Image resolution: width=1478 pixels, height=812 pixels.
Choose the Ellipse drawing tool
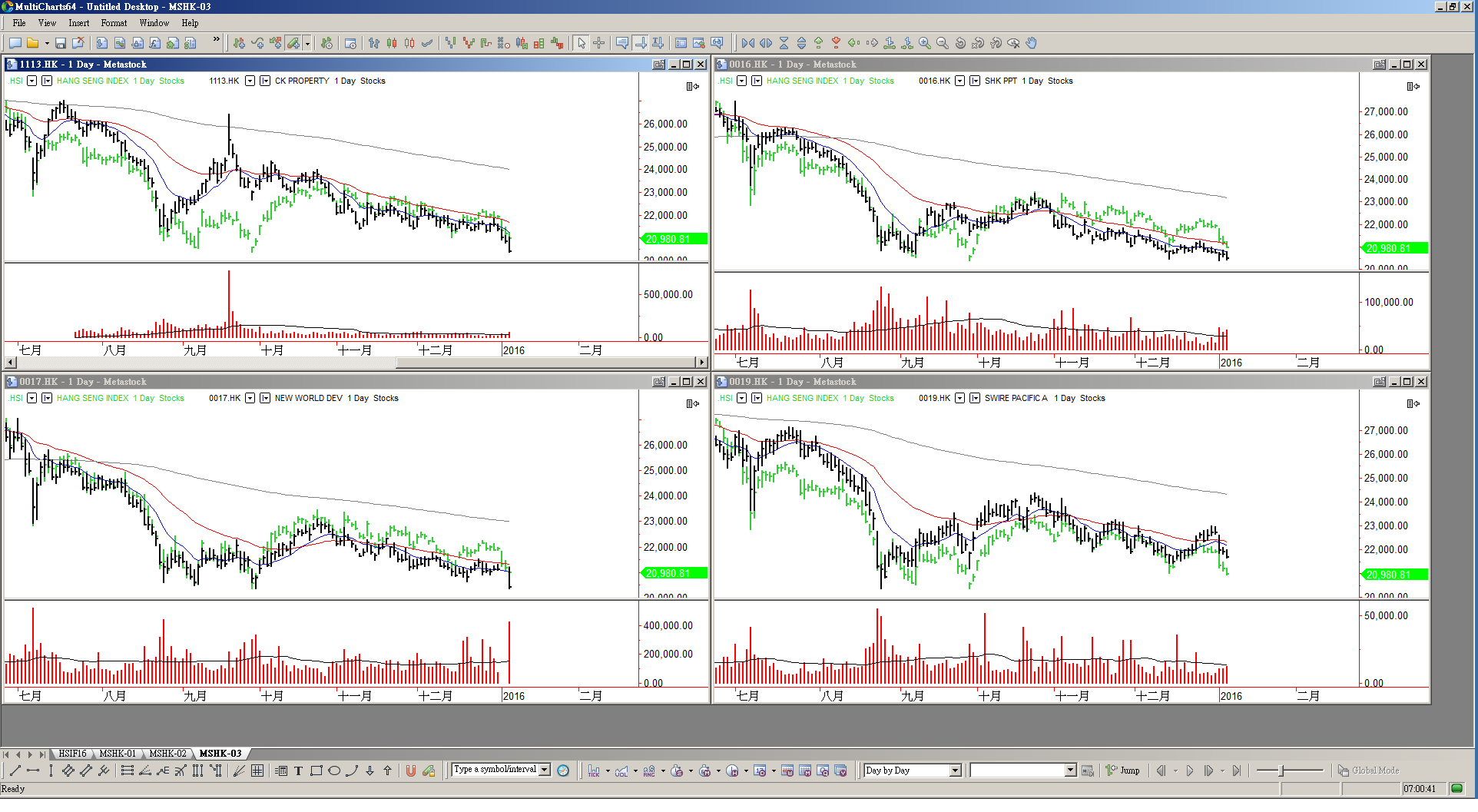point(334,771)
